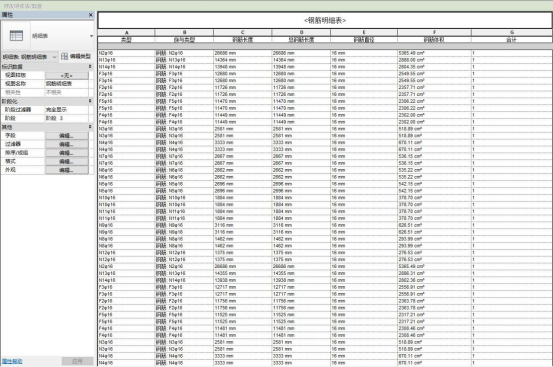Click 16 mm cell in 2888.31 cm³ row
The height and width of the screenshot is (367, 553).
tap(364, 273)
